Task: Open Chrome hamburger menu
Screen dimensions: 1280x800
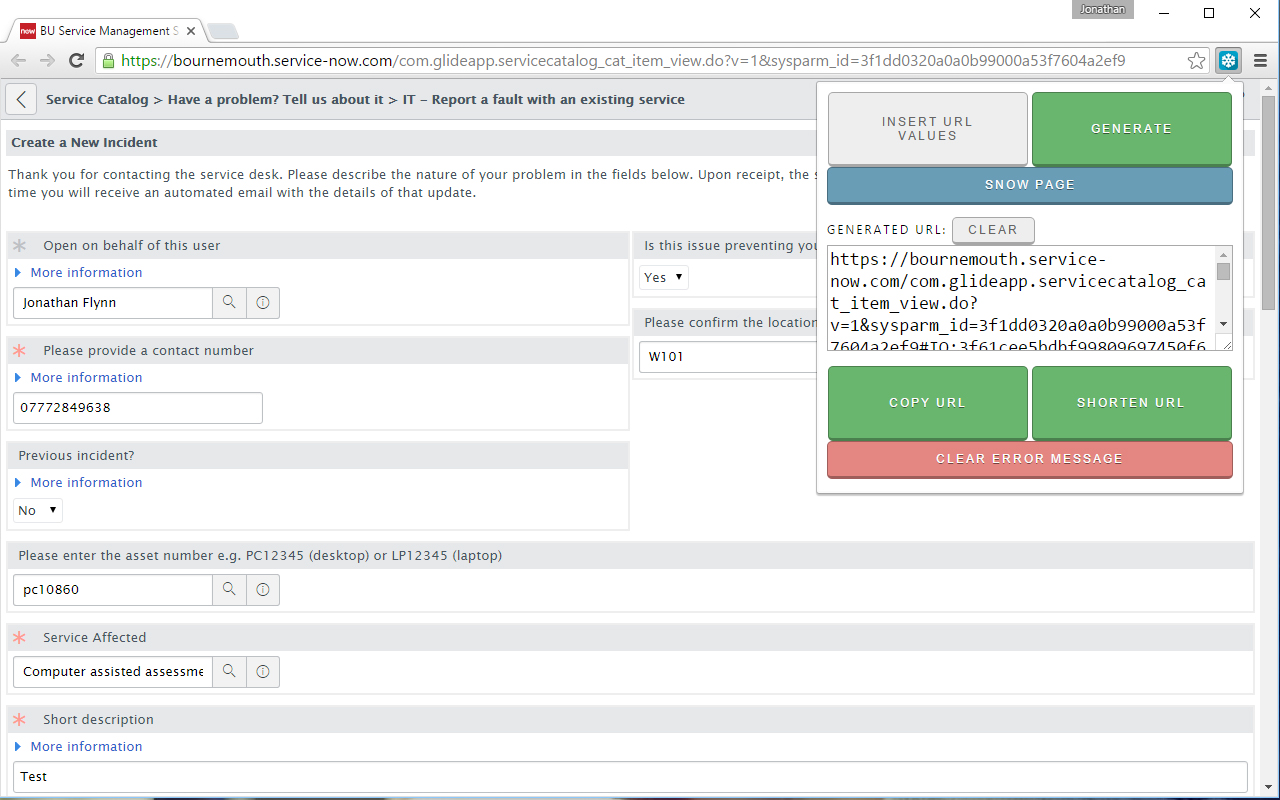Action: point(1260,61)
